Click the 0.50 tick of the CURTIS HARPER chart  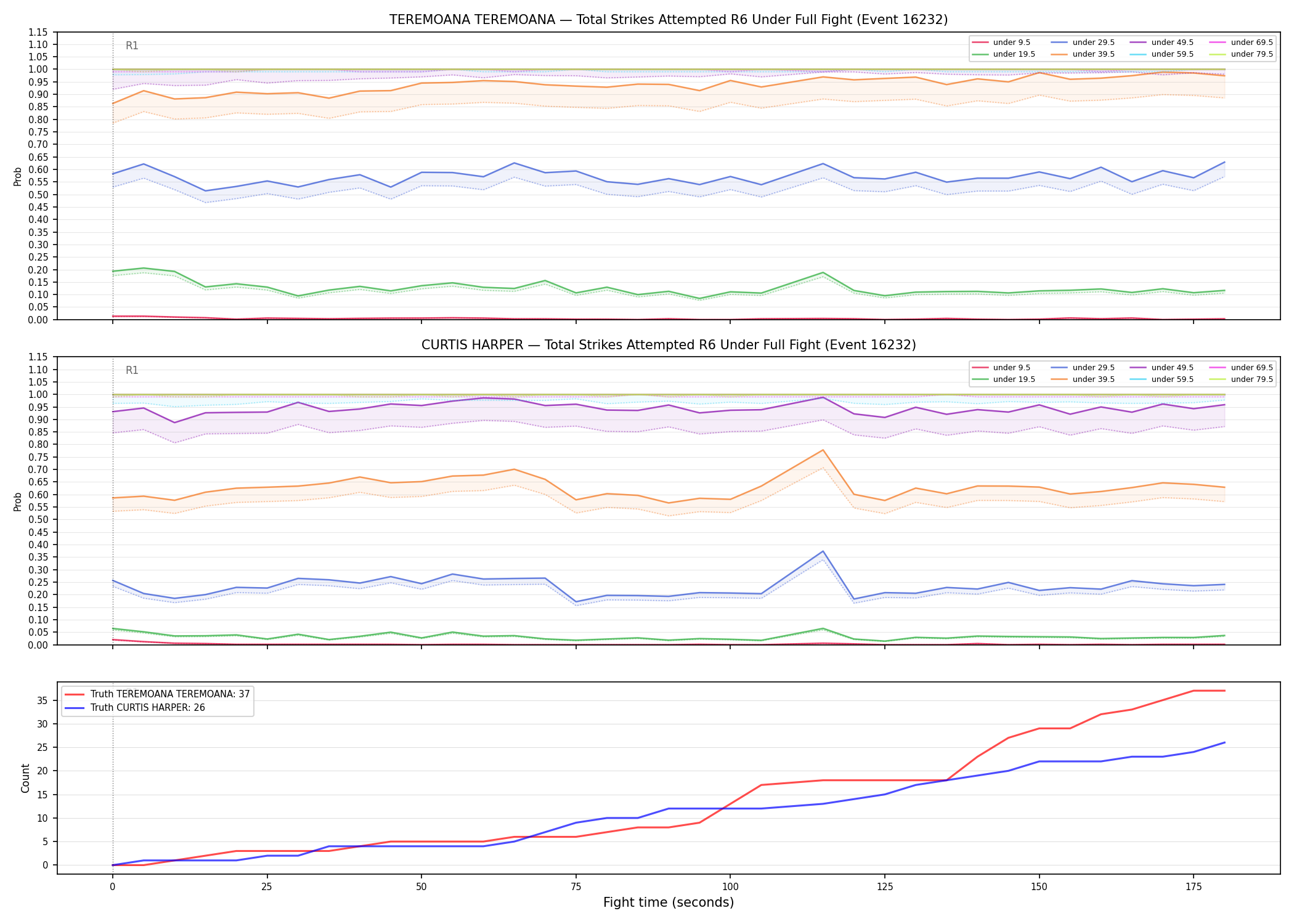click(x=38, y=519)
